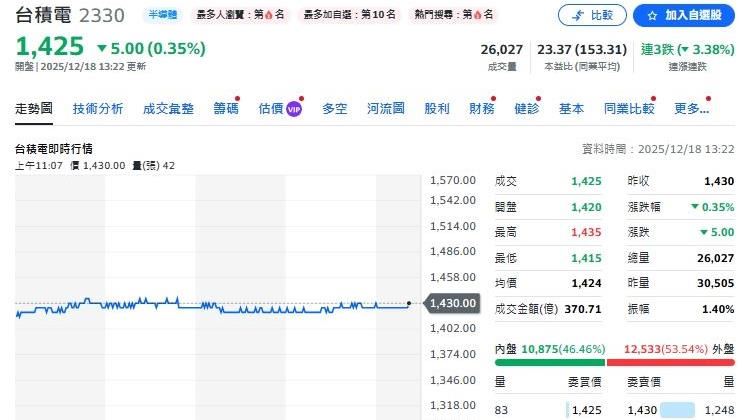
Task: Click the bid volume 83
Action: coord(501,410)
